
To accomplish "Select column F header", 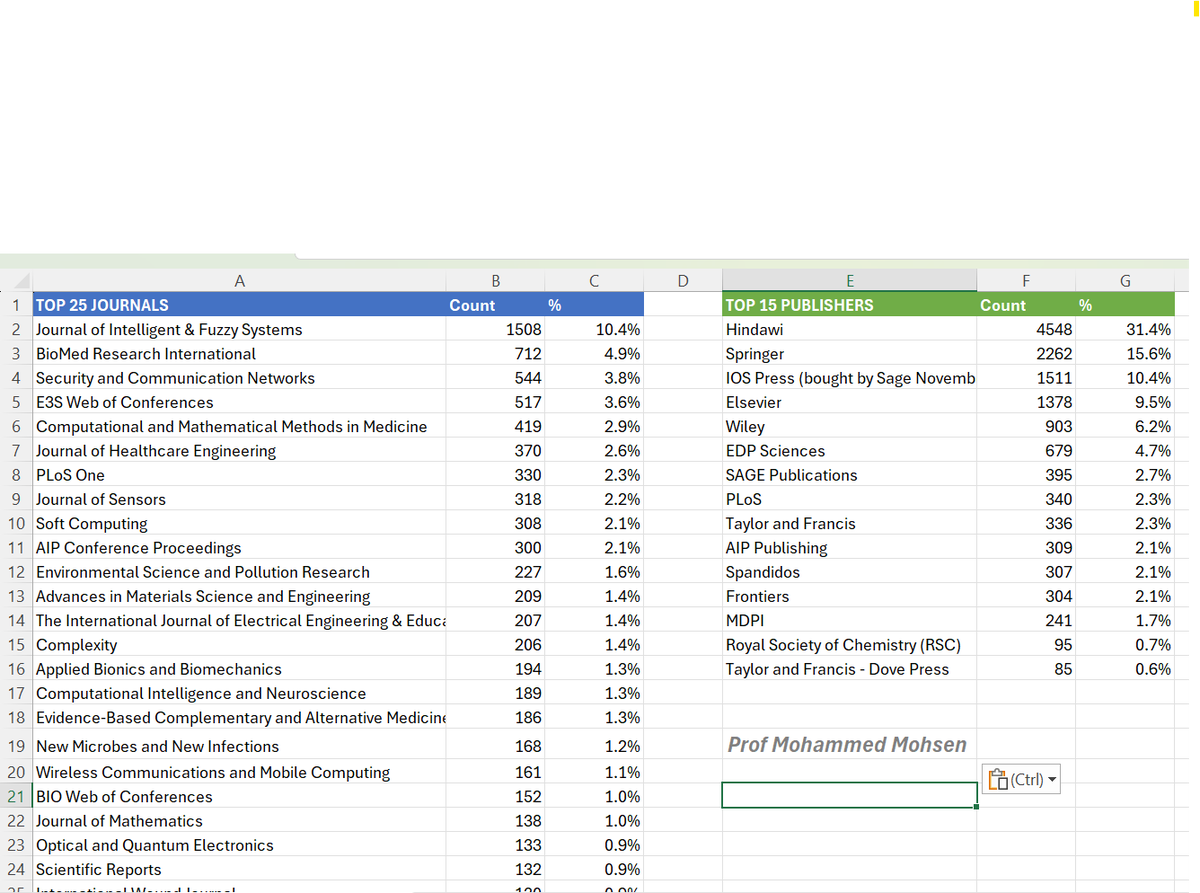I will [1026, 281].
